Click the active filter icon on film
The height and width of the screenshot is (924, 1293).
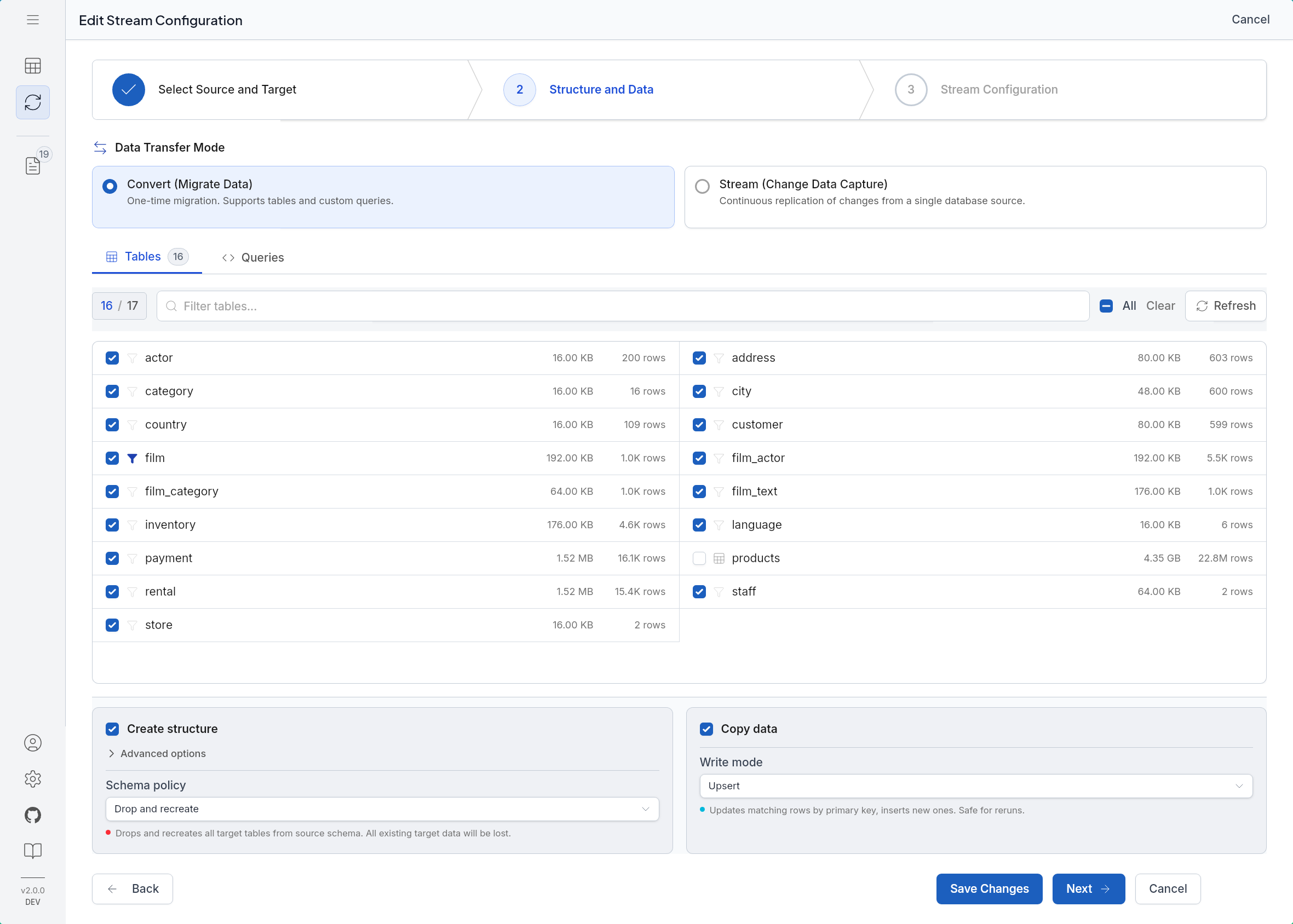[x=132, y=459]
